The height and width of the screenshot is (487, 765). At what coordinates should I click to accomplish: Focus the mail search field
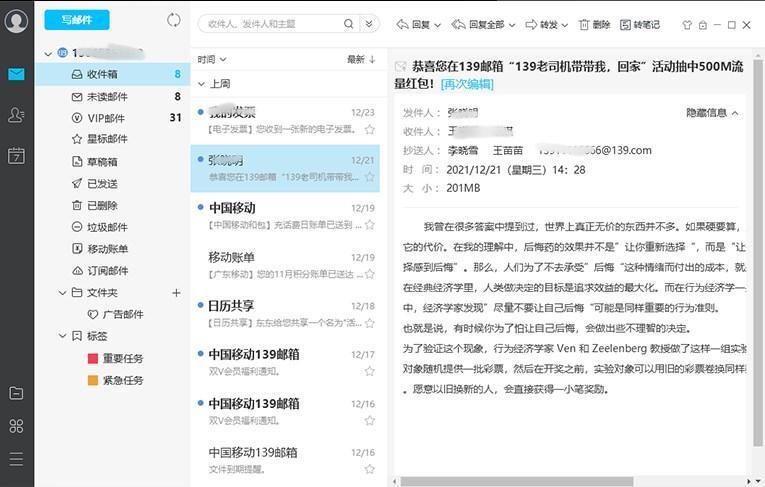(x=274, y=23)
